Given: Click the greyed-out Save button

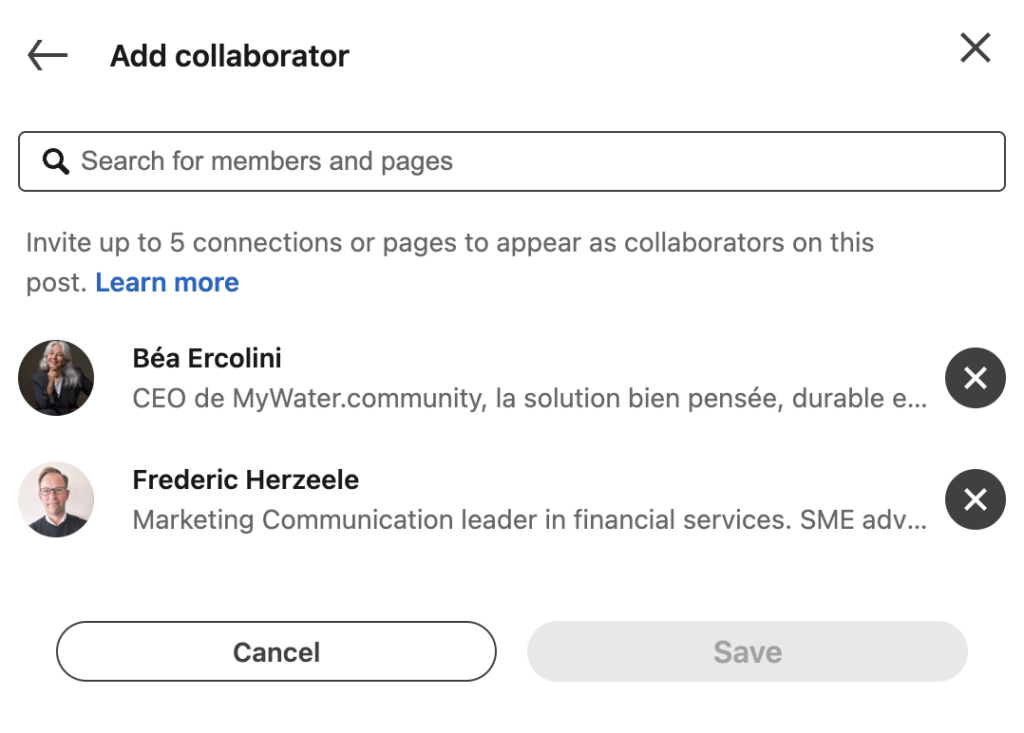Looking at the screenshot, I should pyautogui.click(x=747, y=651).
